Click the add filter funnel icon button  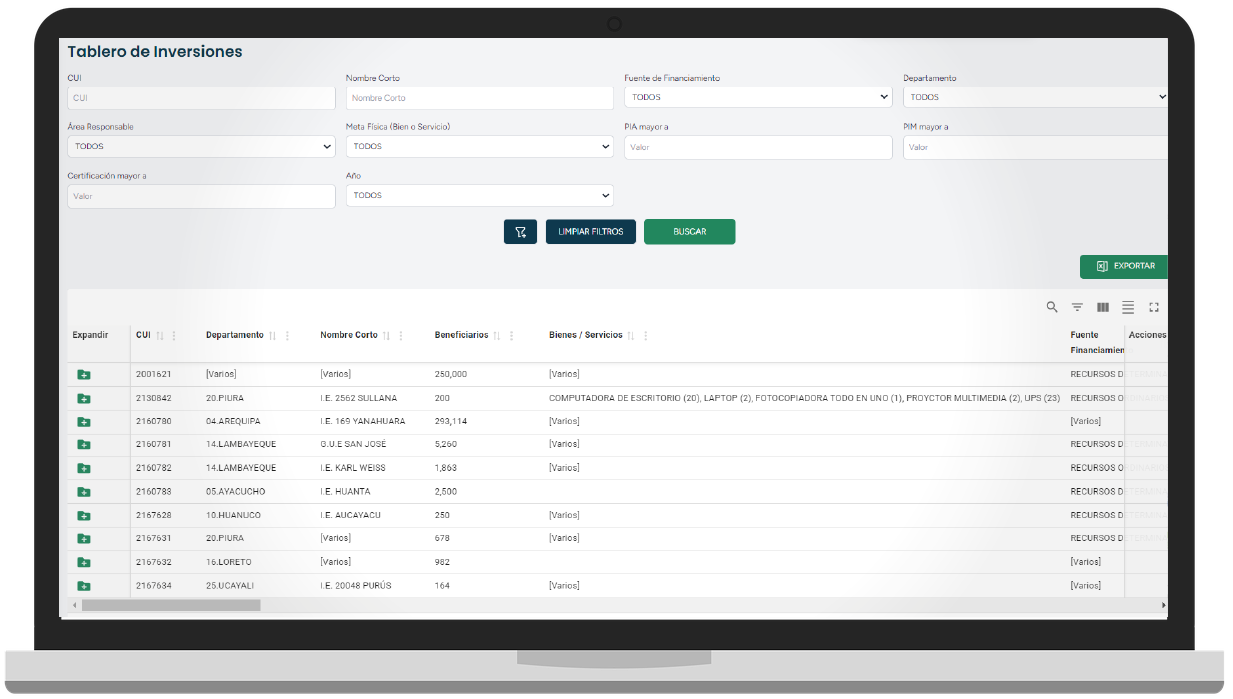pyautogui.click(x=520, y=232)
